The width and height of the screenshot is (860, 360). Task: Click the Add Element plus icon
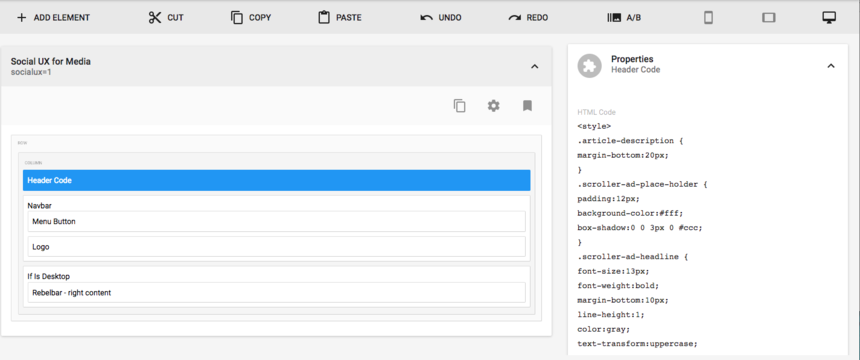(21, 18)
